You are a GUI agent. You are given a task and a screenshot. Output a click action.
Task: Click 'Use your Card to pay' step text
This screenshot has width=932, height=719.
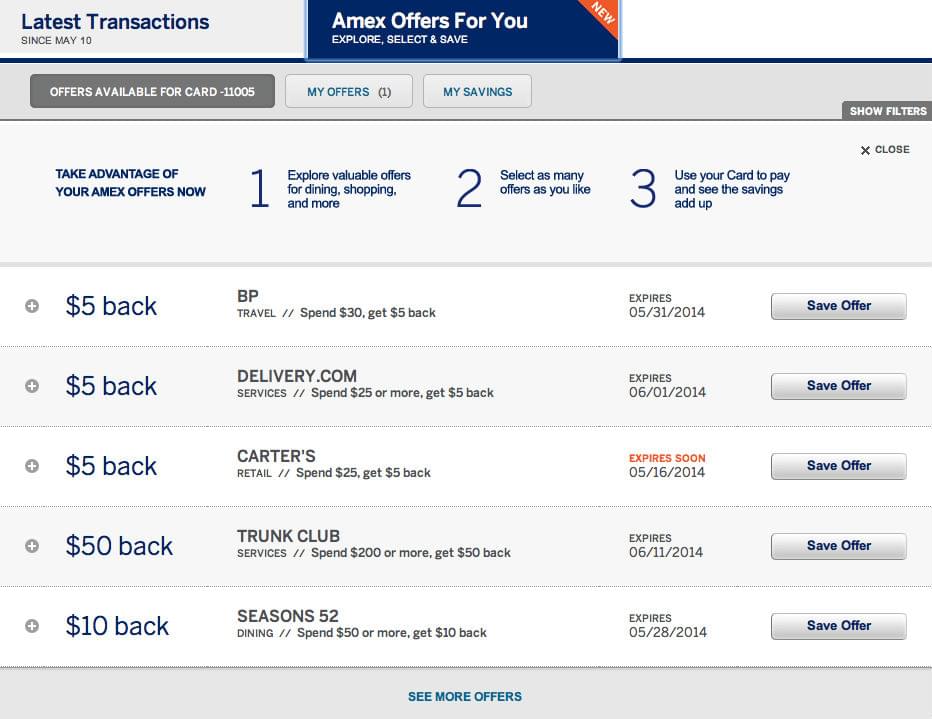pyautogui.click(x=732, y=189)
